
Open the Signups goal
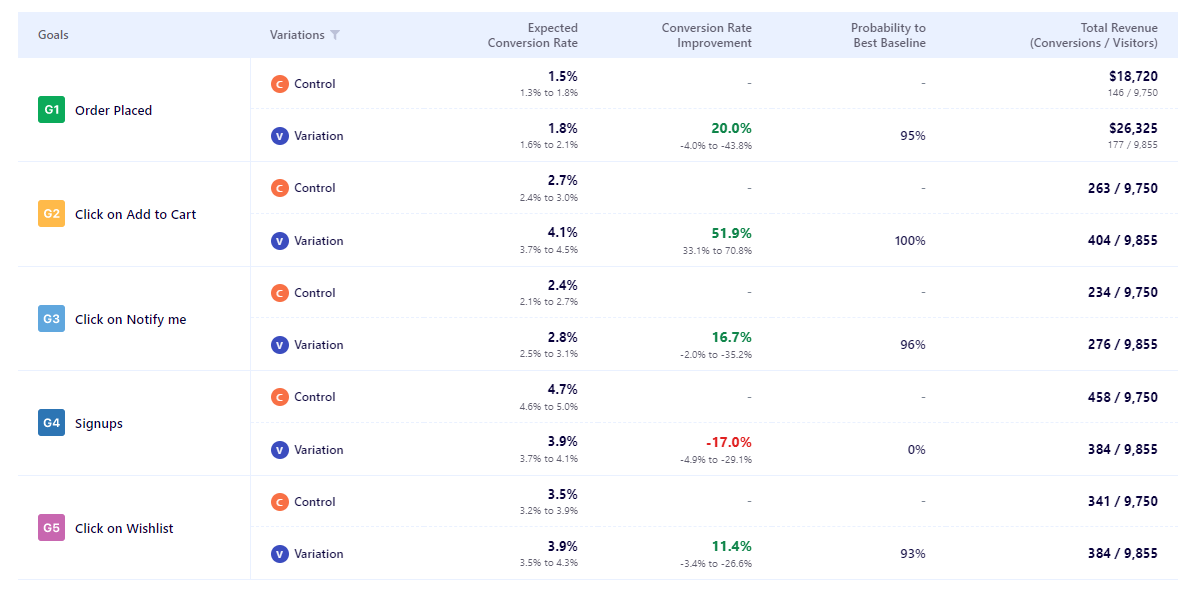[99, 424]
